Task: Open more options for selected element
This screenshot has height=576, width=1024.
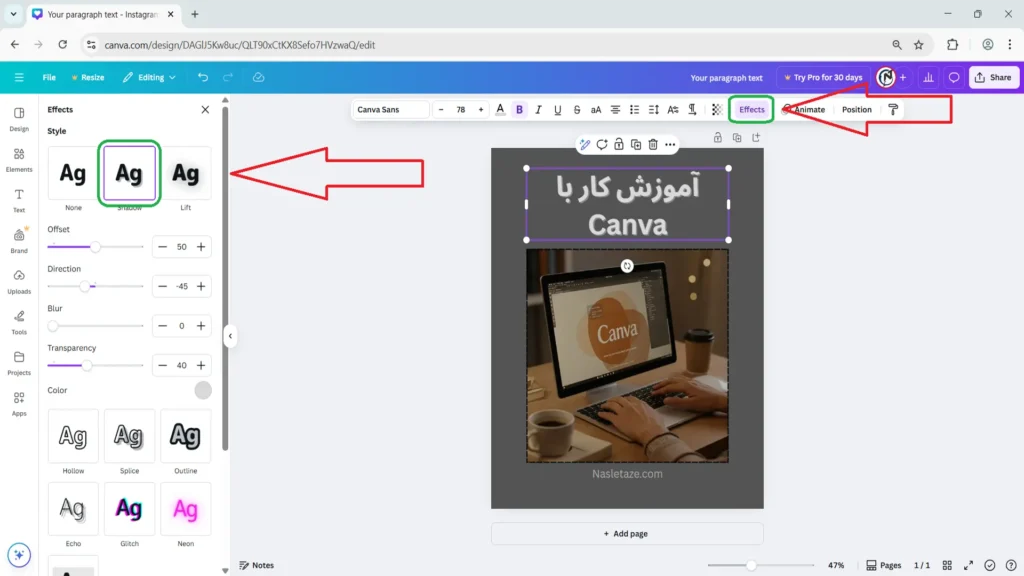Action: click(x=670, y=144)
